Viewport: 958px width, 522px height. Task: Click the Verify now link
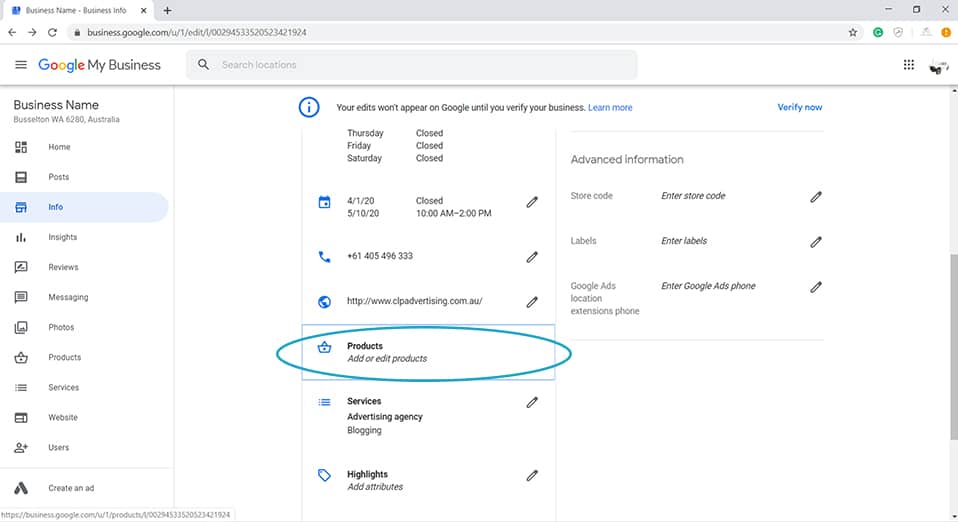pyautogui.click(x=799, y=107)
